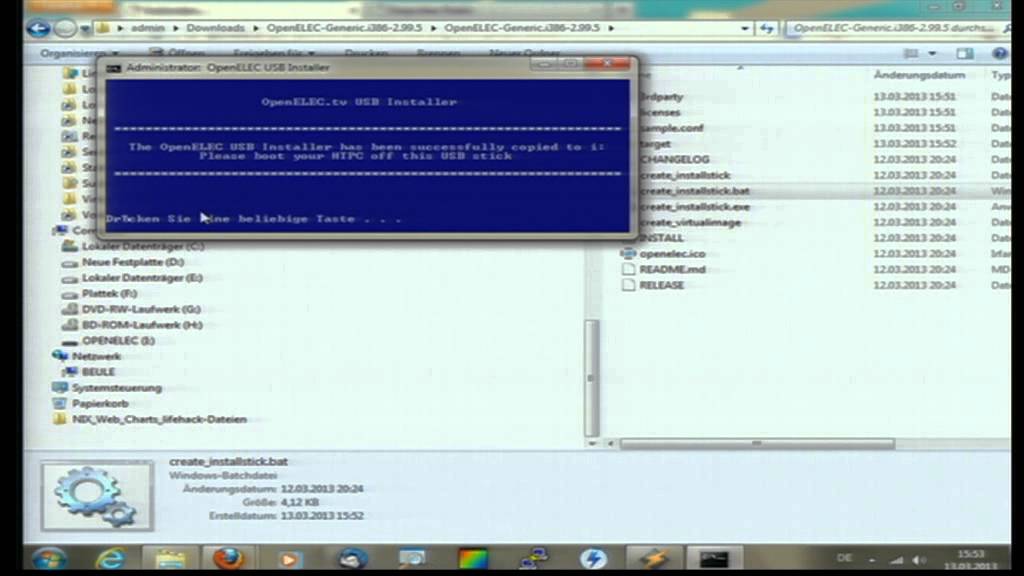The width and height of the screenshot is (1024, 576).
Task: Select Neue Festplatte (D:) drive
Action: pos(133,262)
